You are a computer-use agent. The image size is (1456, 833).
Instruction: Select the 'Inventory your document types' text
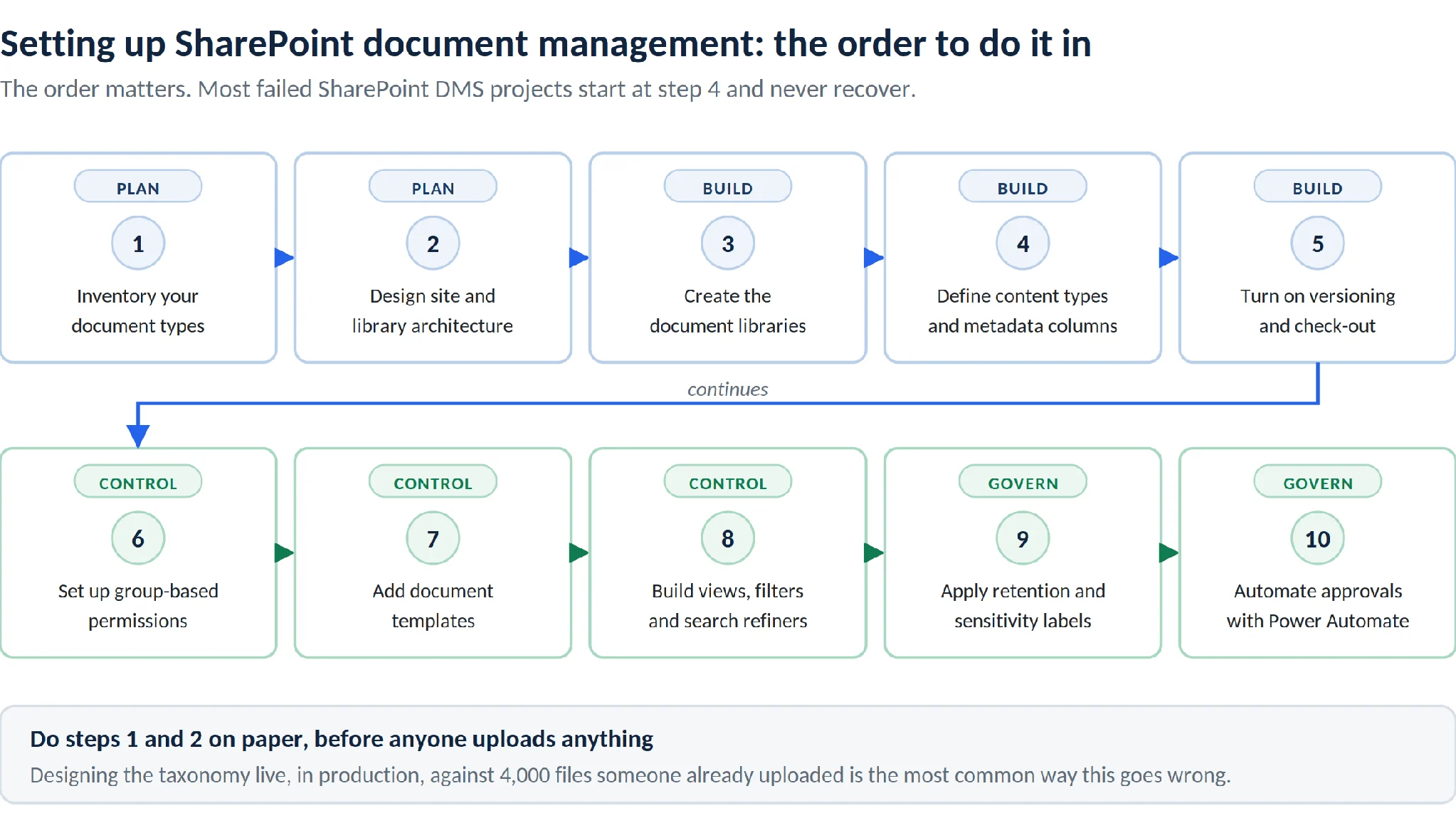pyautogui.click(x=138, y=311)
